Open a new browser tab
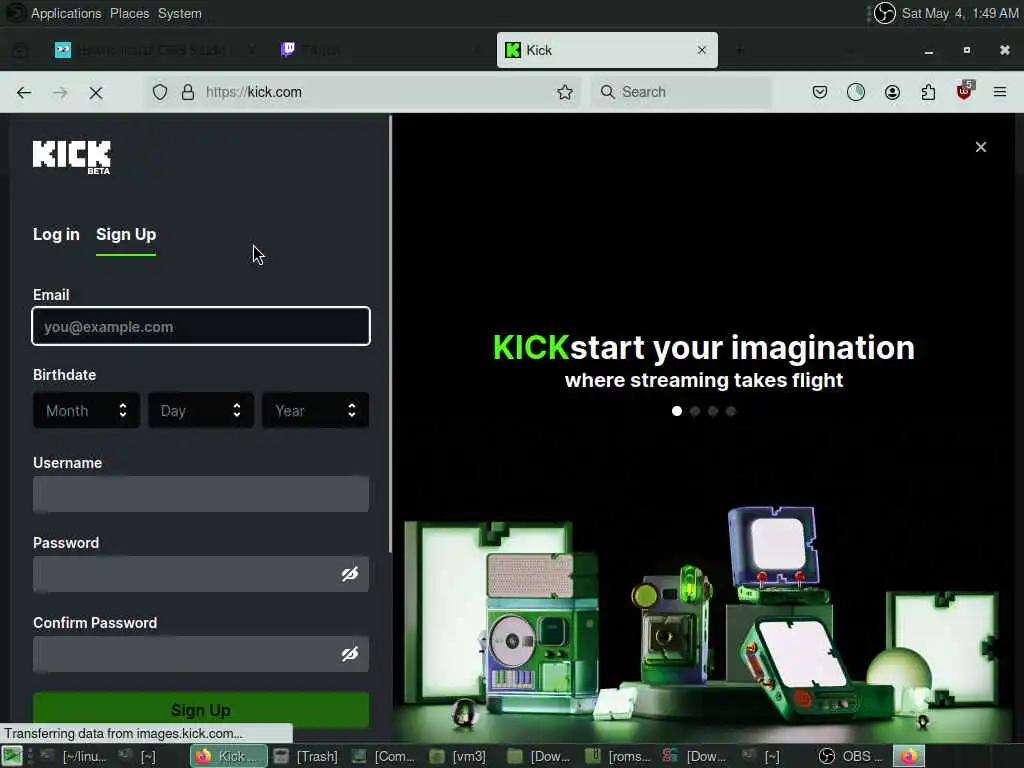The image size is (1024, 768). tap(740, 50)
